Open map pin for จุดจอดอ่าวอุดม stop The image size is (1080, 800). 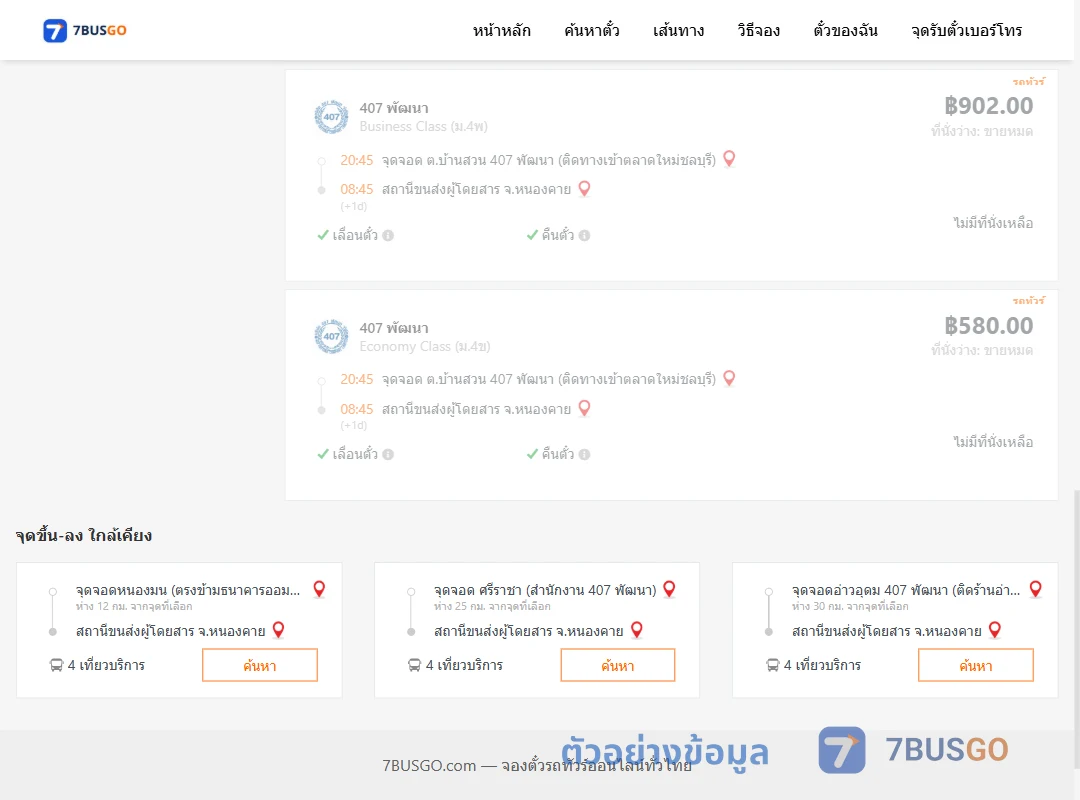pos(1035,589)
